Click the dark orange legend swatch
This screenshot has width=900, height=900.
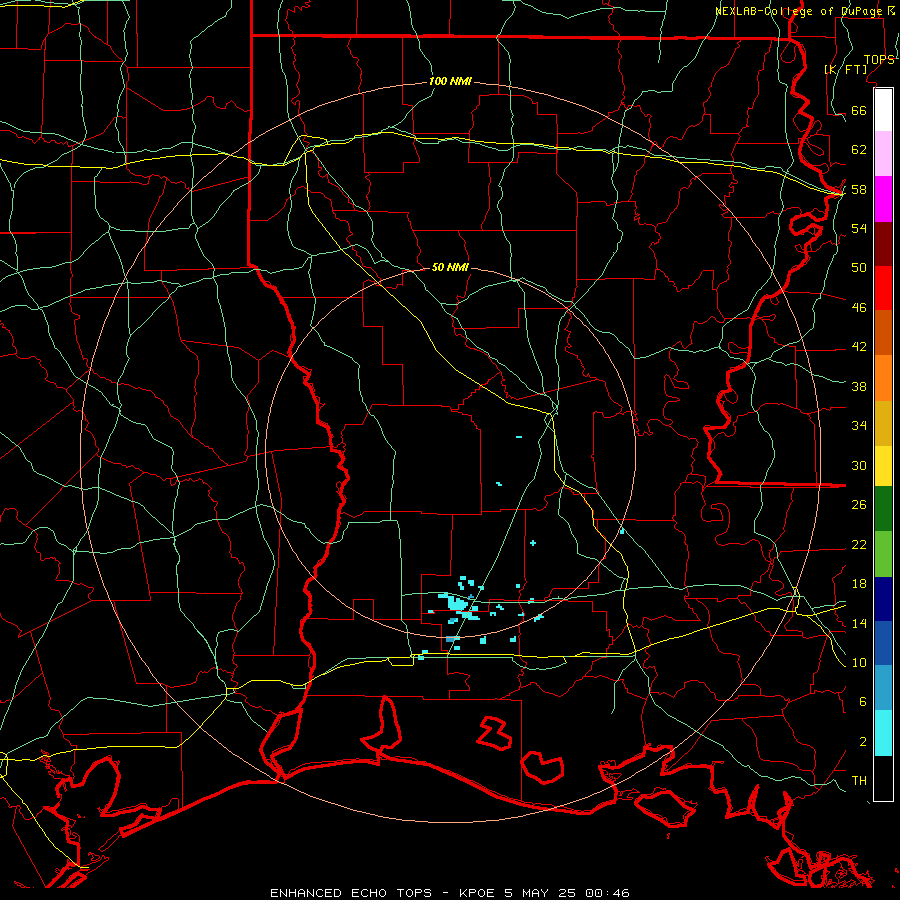tap(883, 333)
